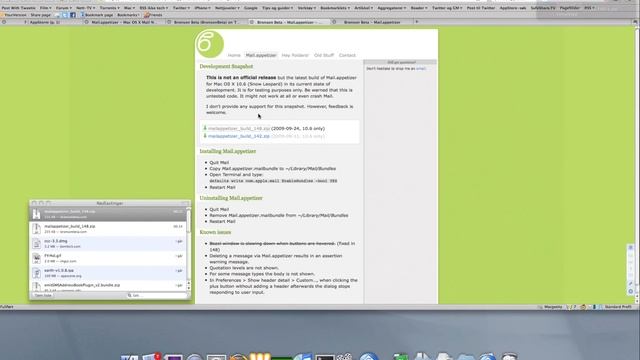Go to the Home page link
Viewport: 640px width, 360px height.
pyautogui.click(x=234, y=55)
